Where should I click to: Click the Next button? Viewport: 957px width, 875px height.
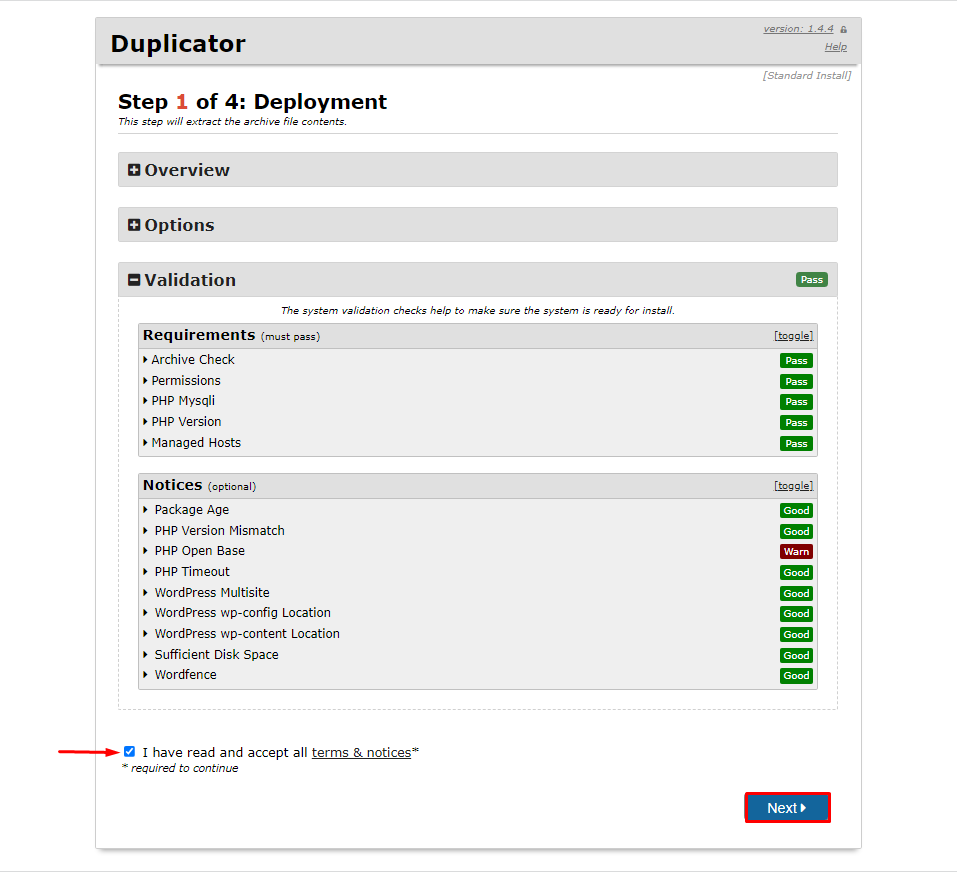(787, 808)
